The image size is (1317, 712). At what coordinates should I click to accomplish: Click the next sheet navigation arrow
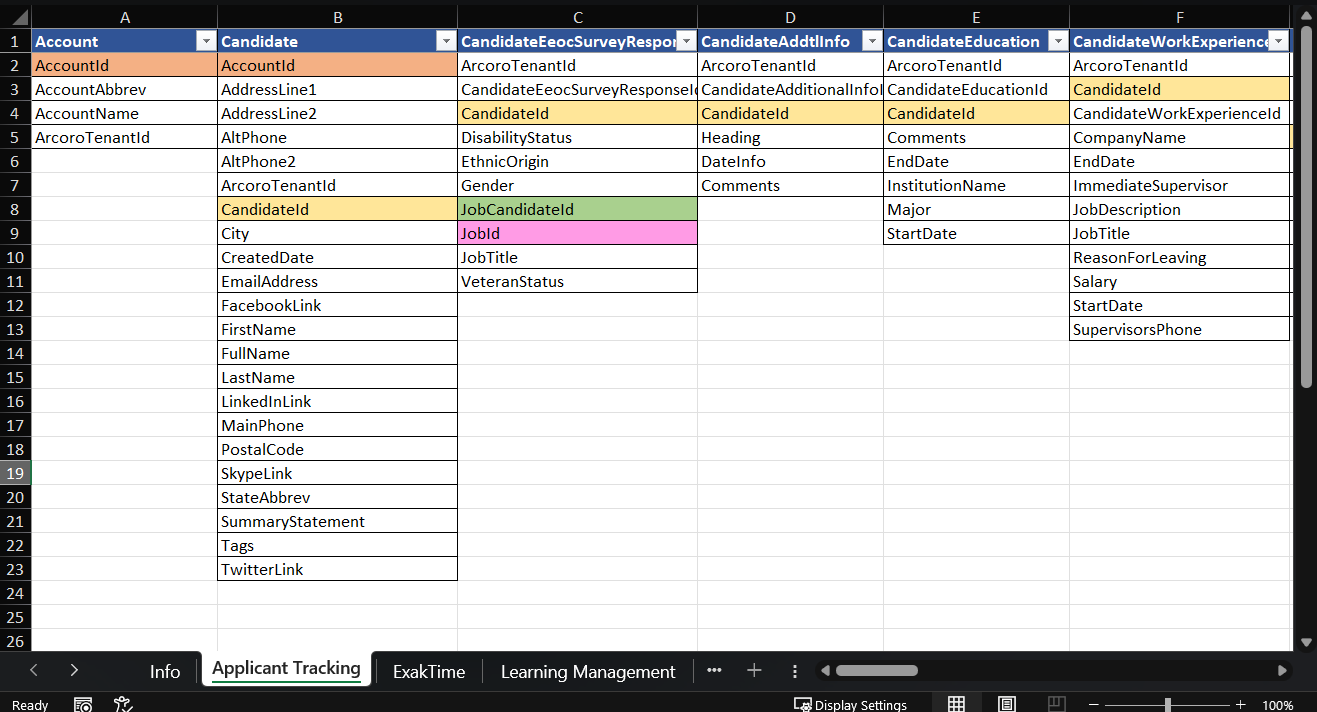tap(74, 670)
